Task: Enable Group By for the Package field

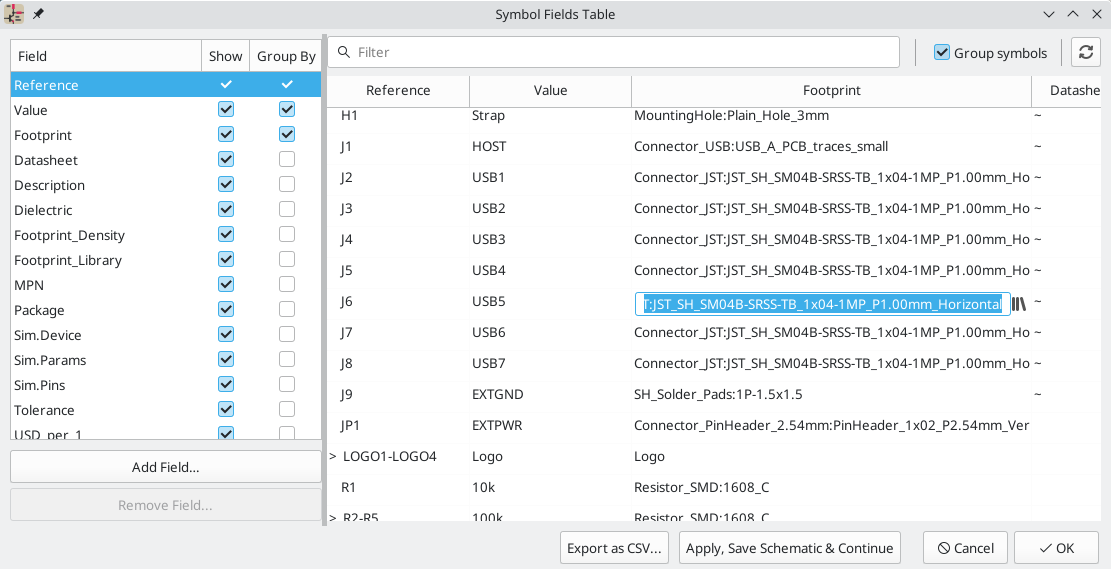Action: [286, 310]
